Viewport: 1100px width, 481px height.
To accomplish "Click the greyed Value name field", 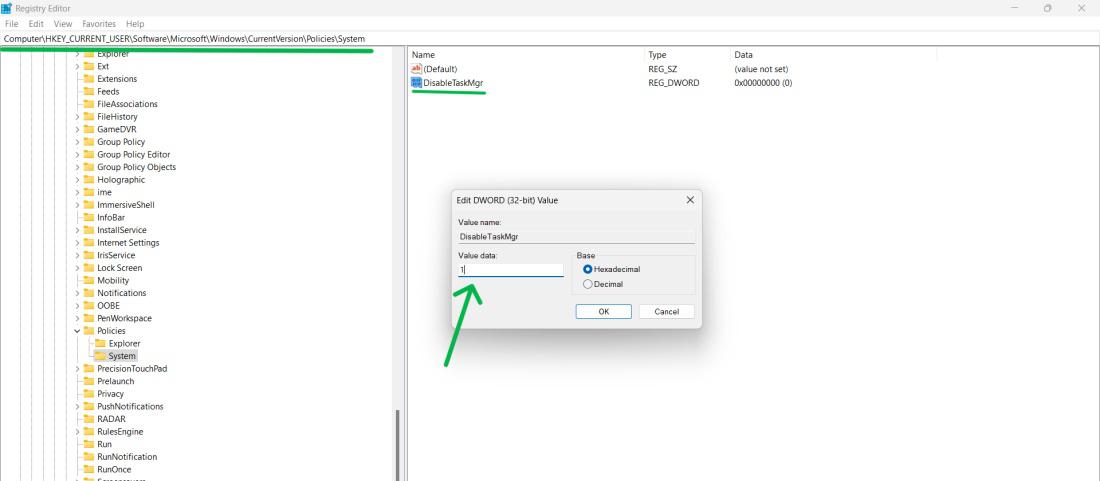I will [576, 237].
